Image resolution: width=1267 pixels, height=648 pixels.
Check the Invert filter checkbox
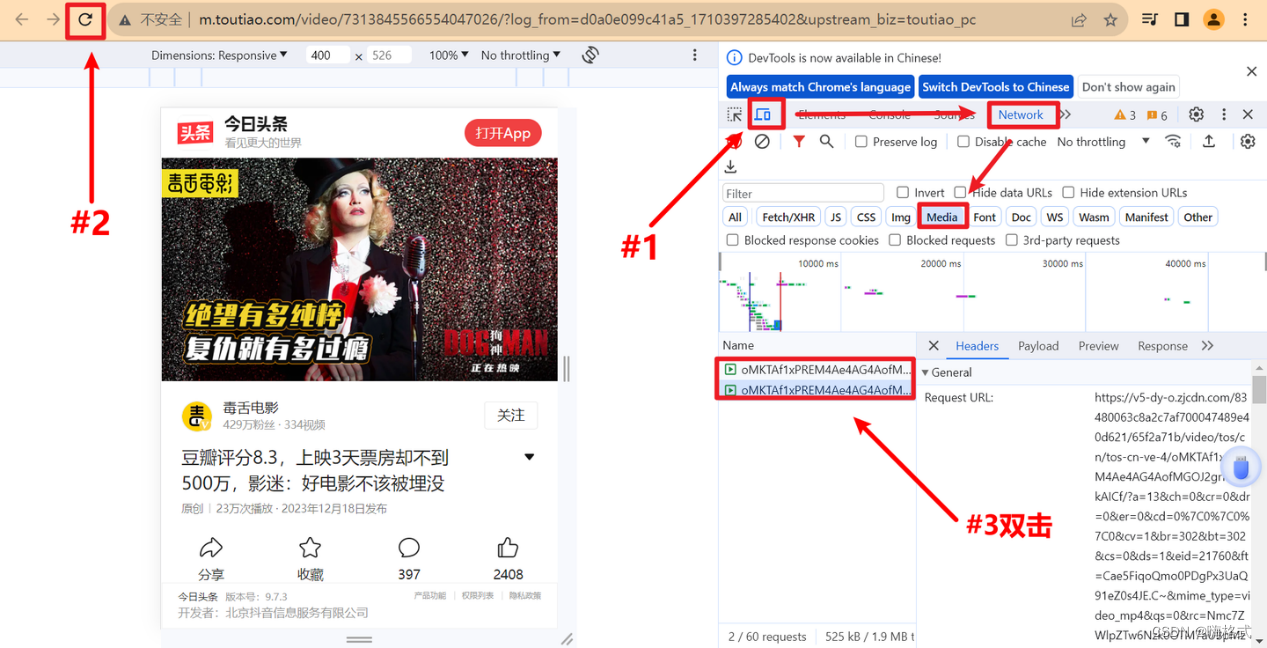coord(903,192)
